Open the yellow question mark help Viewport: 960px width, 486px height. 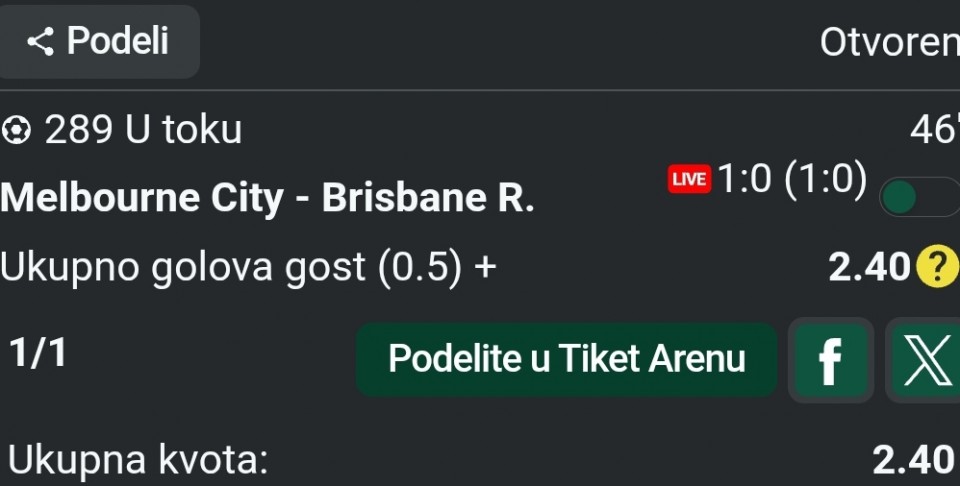(x=936, y=266)
